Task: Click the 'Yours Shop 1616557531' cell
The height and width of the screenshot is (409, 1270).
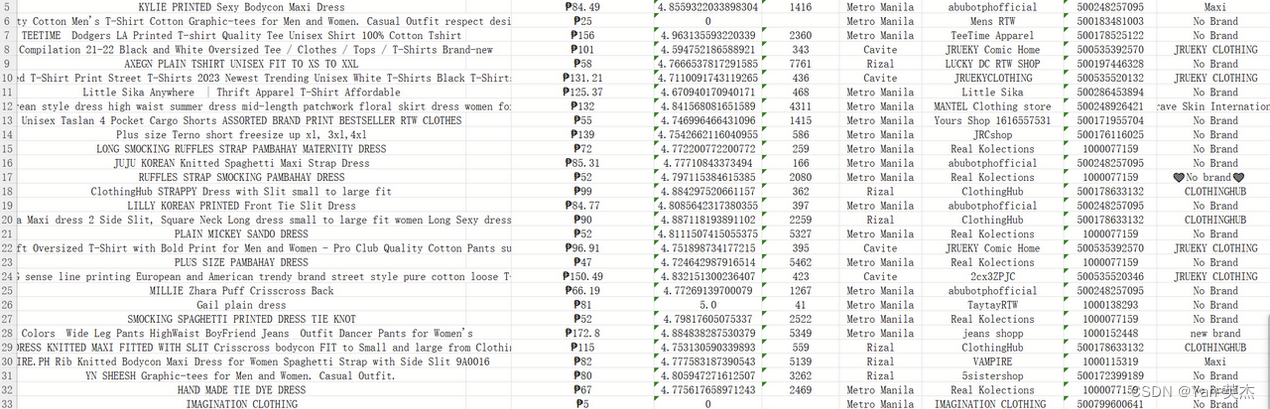Action: [993, 120]
